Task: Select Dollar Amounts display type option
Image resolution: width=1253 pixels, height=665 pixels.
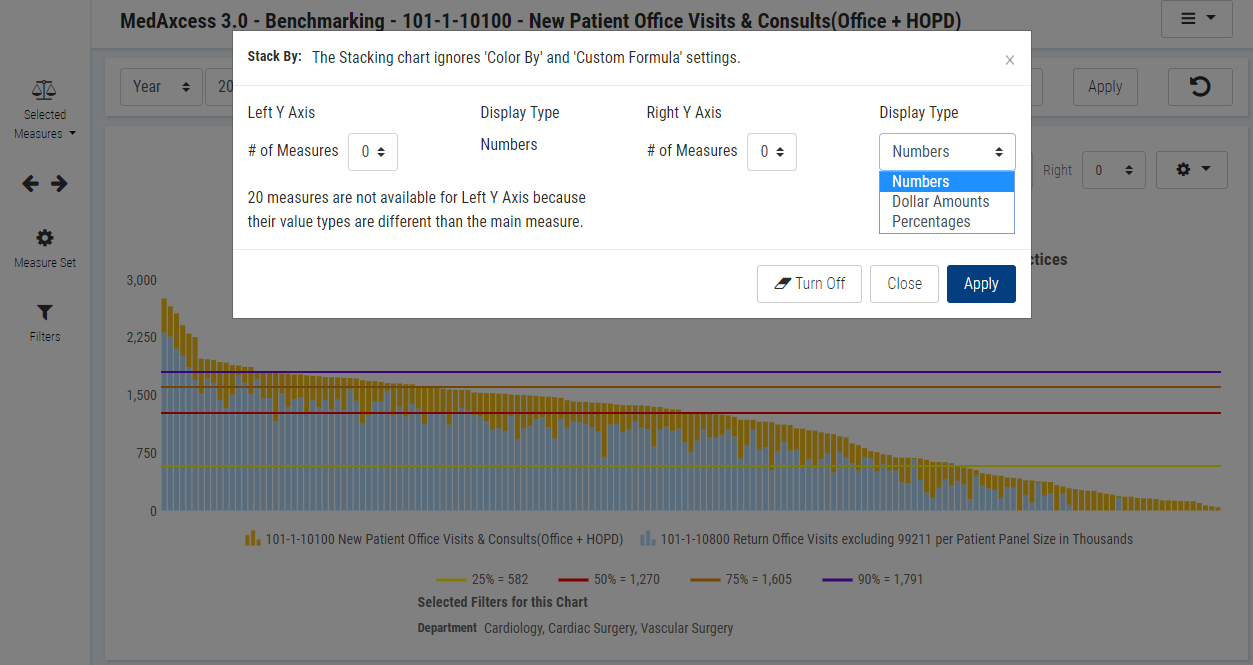Action: click(940, 202)
